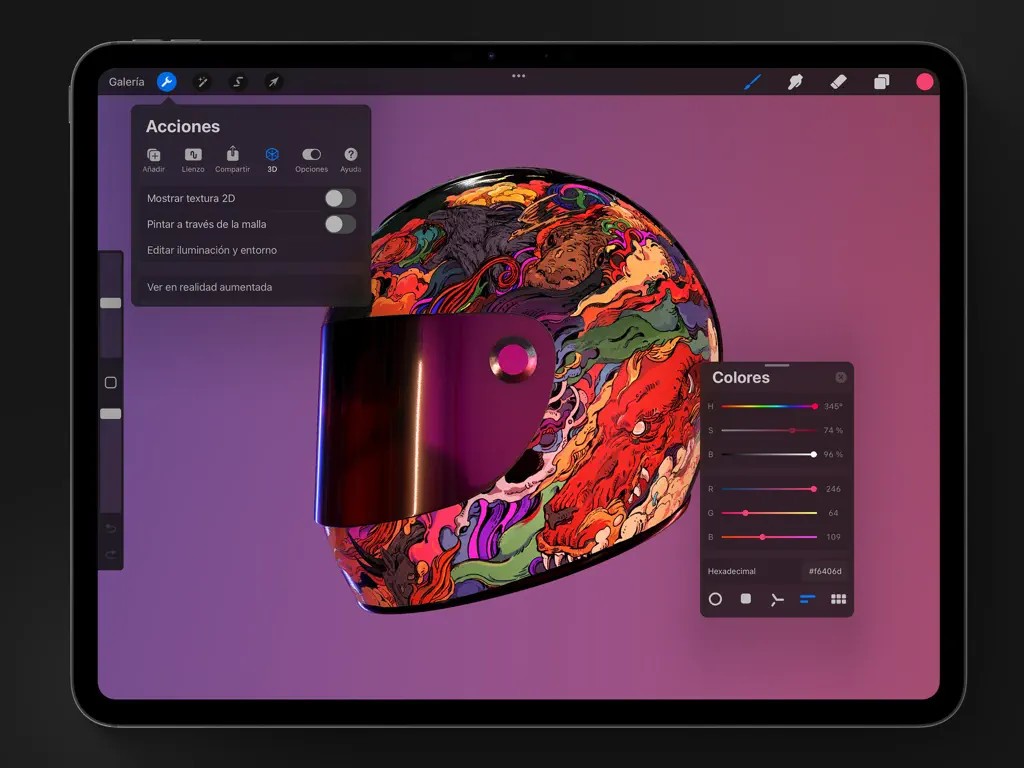Open the Actions wrench icon
This screenshot has width=1024, height=768.
[x=167, y=82]
